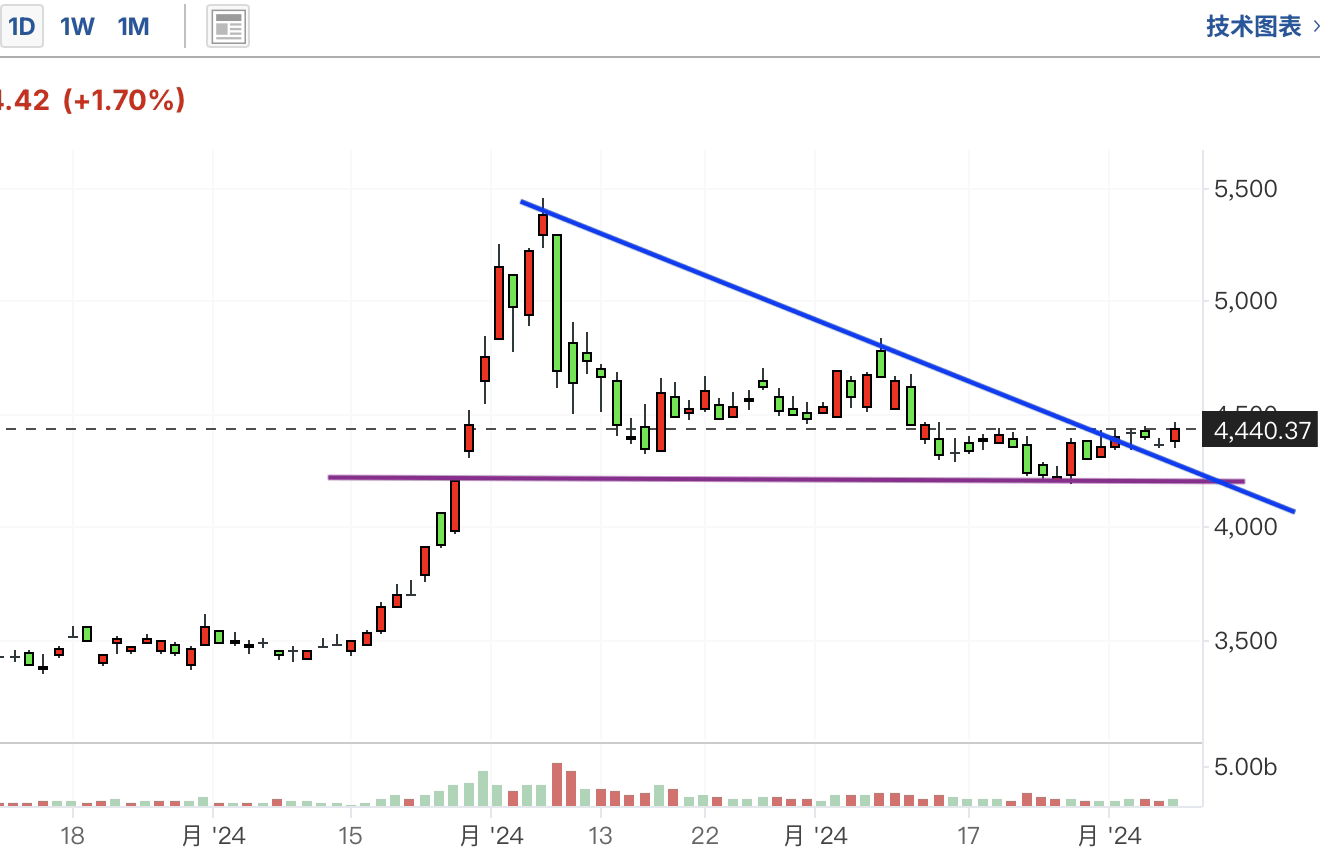Click the 3,500 price axis label
The image size is (1320, 856).
point(1244,641)
